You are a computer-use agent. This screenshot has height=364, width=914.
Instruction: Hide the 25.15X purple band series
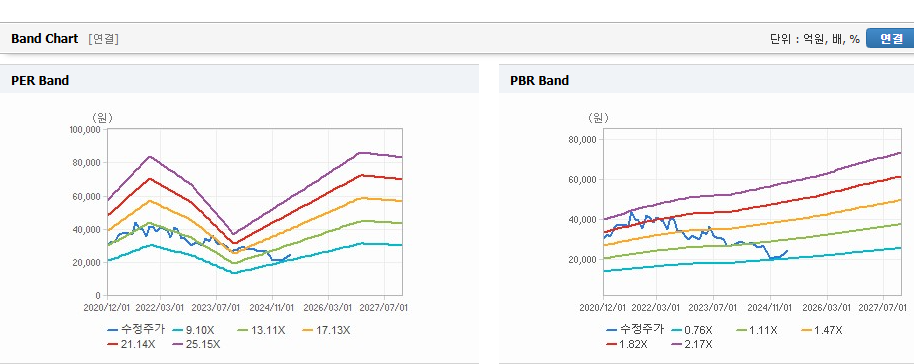click(x=196, y=344)
